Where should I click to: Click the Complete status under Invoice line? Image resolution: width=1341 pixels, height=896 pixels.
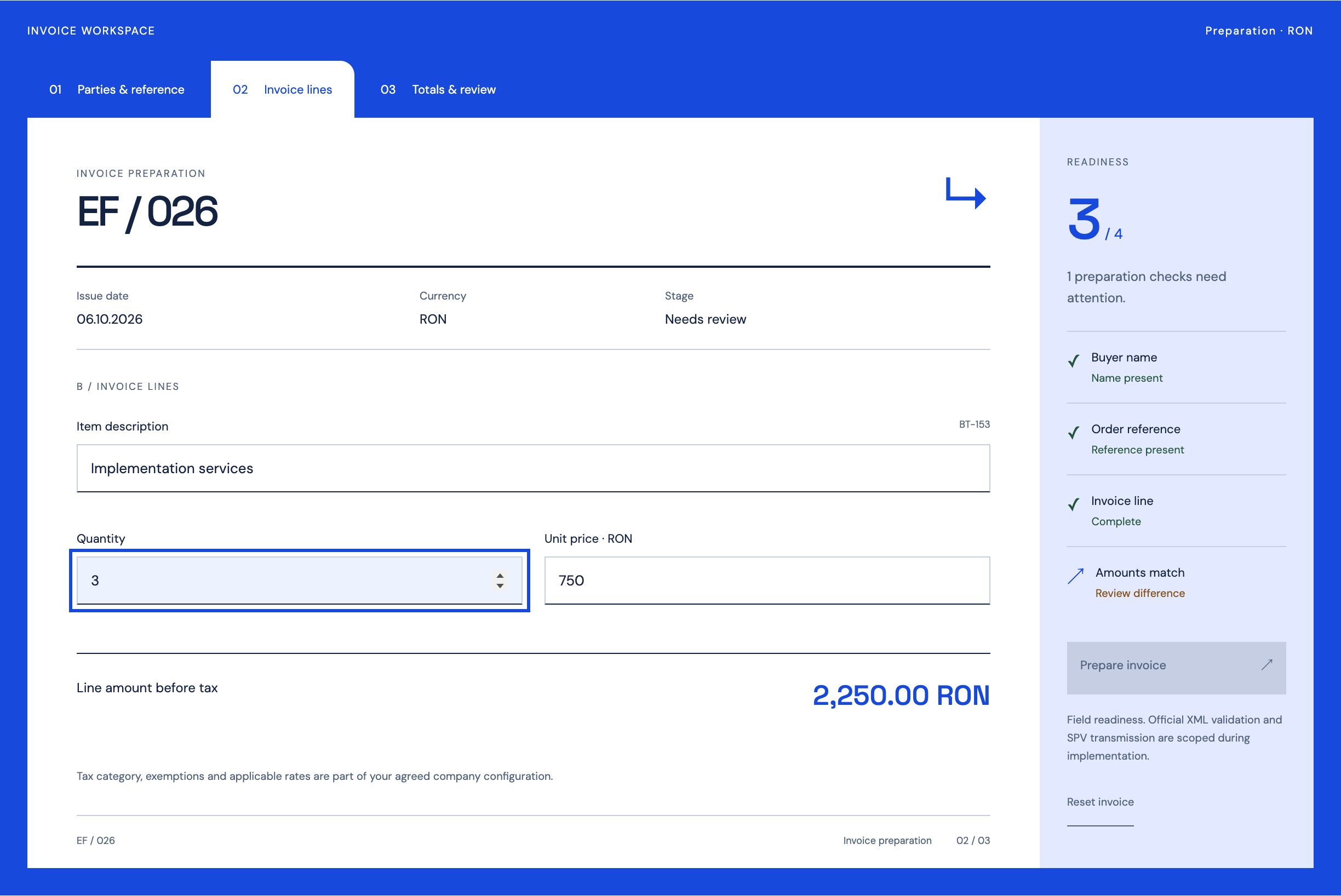(x=1116, y=522)
